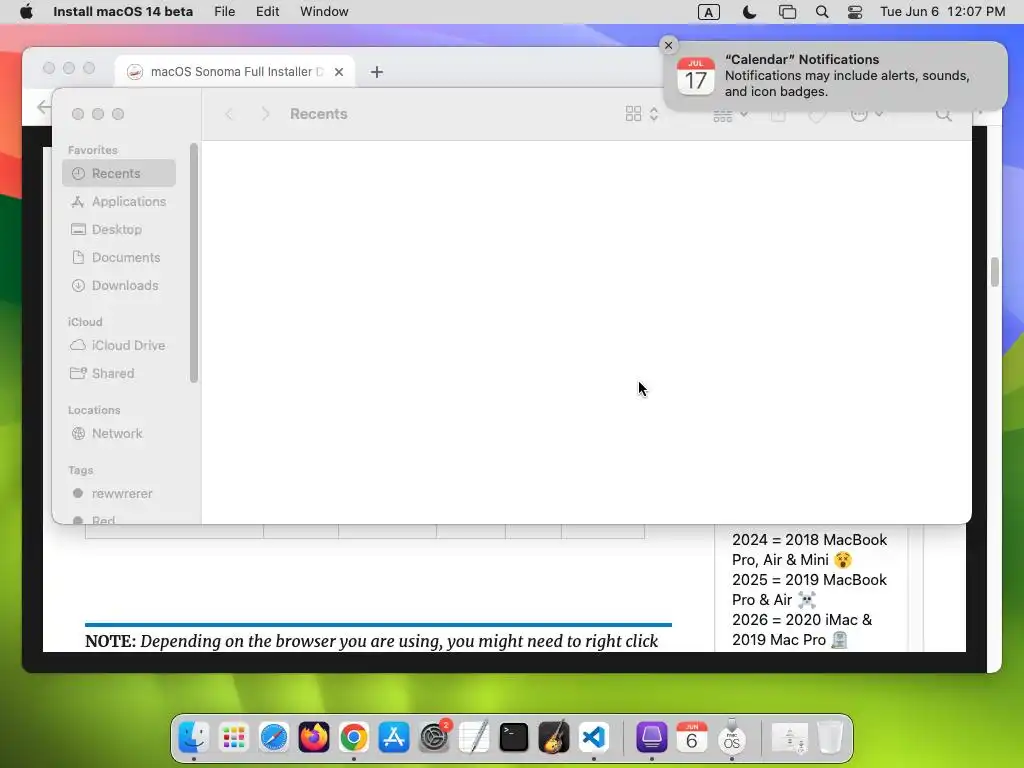Open the File menu
Viewport: 1024px width, 768px height.
point(224,12)
